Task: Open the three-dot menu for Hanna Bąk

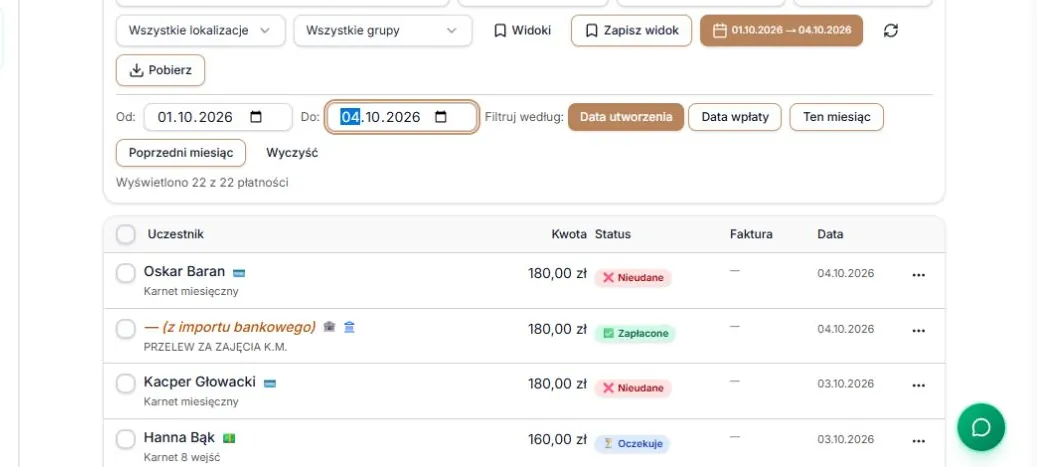Action: pos(918,441)
